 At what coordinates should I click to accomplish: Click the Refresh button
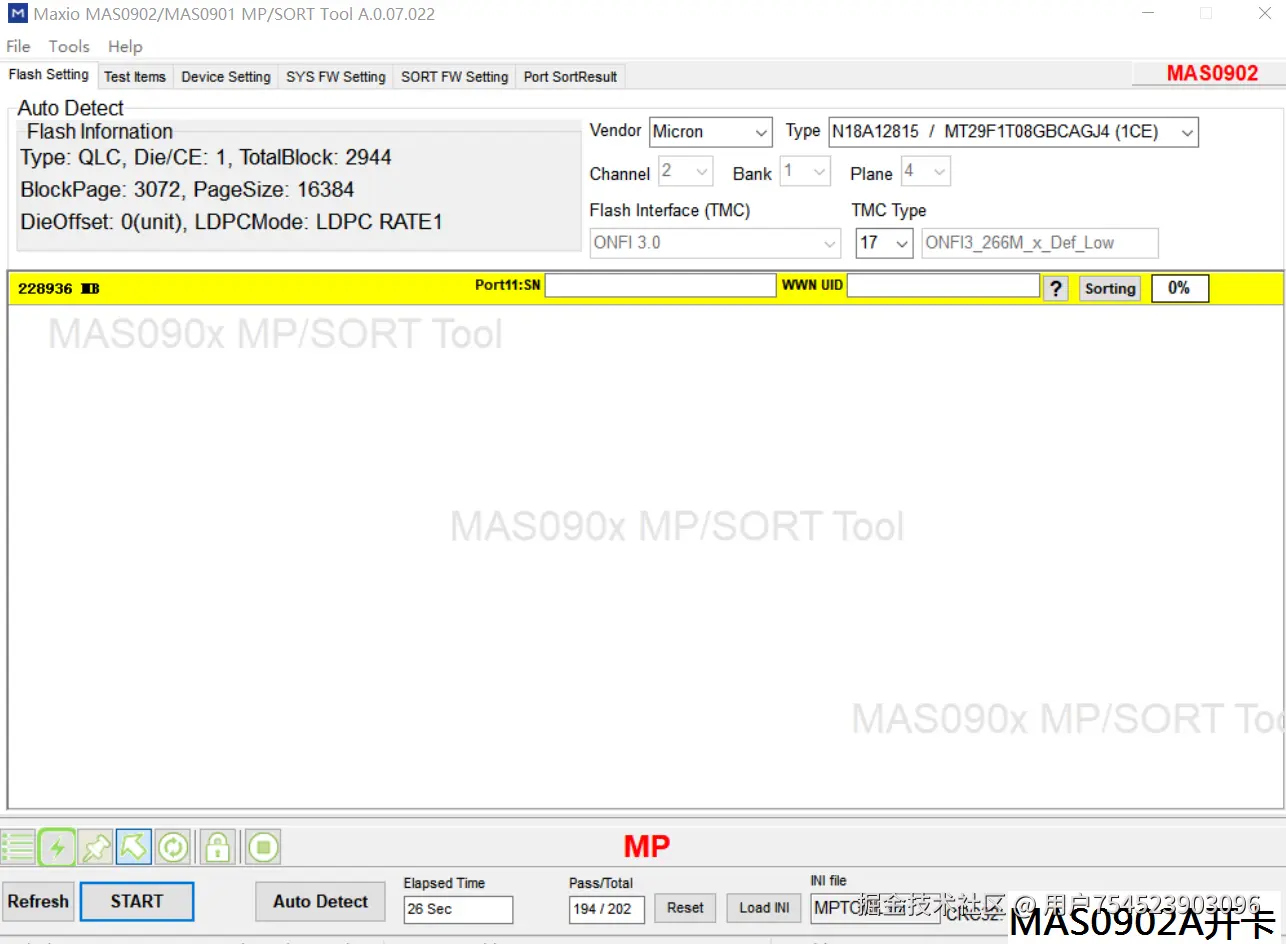click(x=38, y=901)
